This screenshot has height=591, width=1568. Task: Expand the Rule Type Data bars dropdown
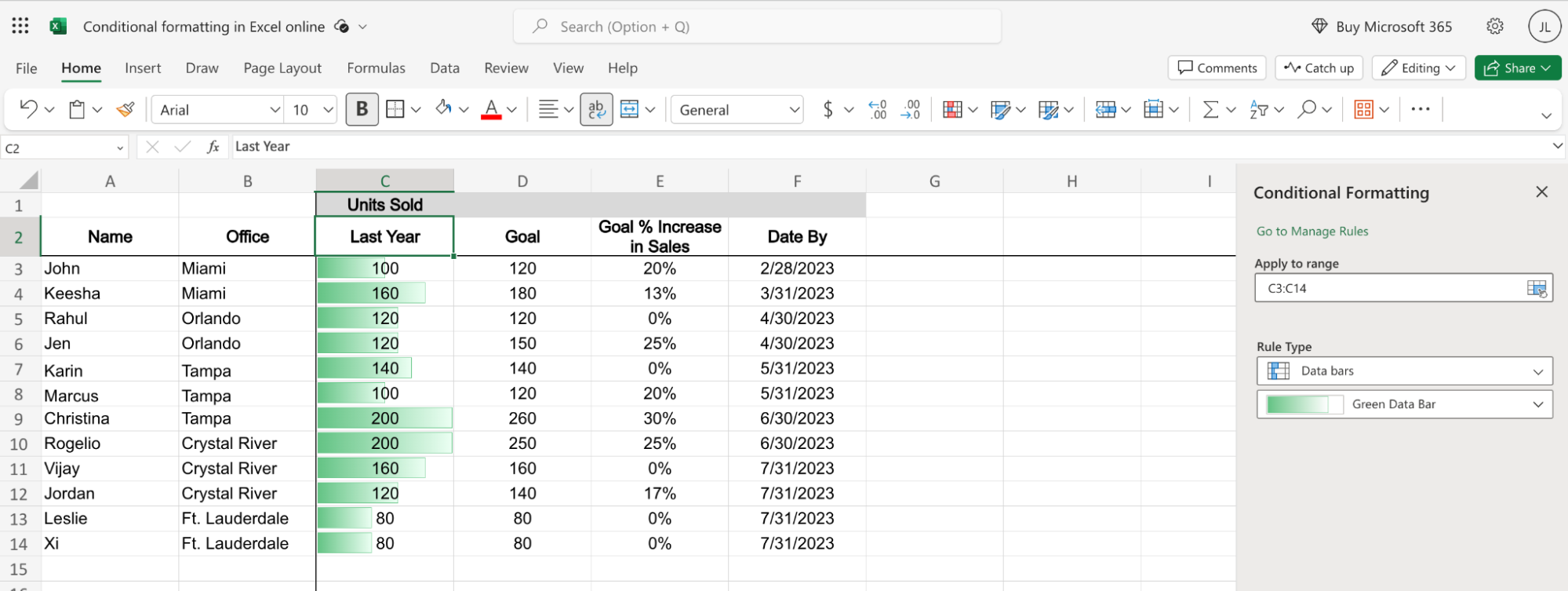(x=1404, y=371)
